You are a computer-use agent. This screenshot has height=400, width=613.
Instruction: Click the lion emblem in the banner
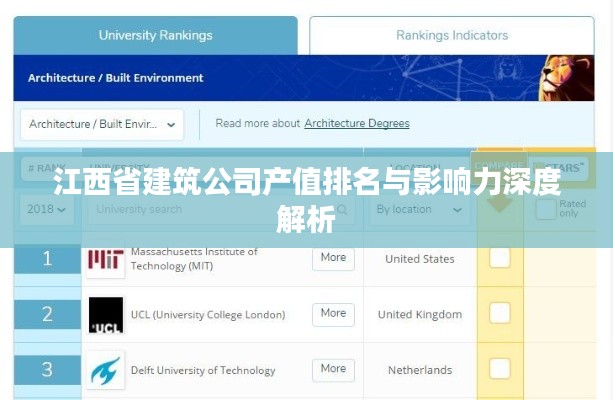pos(566,78)
